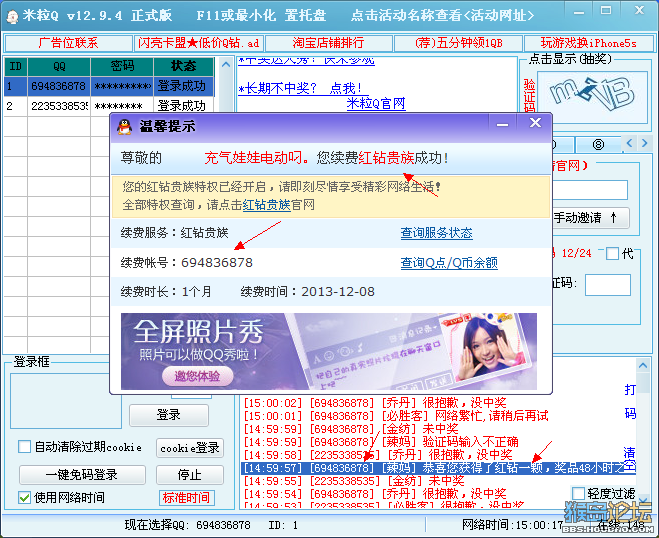The width and height of the screenshot is (659, 538).
Task: Click the tab scroll left arrow
Action: pos(629,143)
